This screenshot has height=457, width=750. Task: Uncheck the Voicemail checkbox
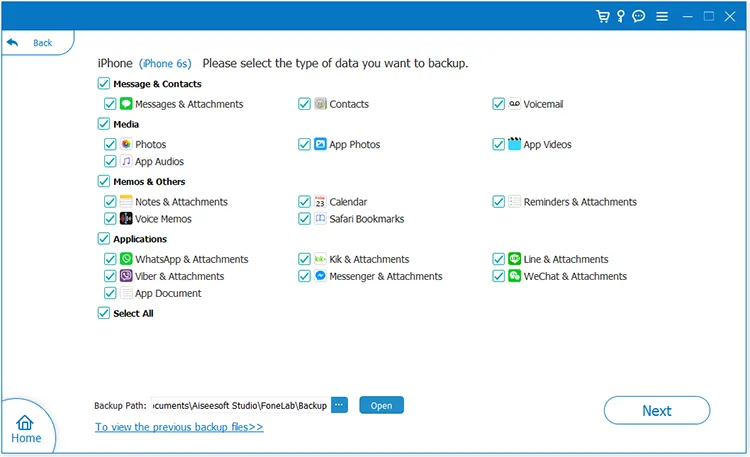tap(498, 104)
